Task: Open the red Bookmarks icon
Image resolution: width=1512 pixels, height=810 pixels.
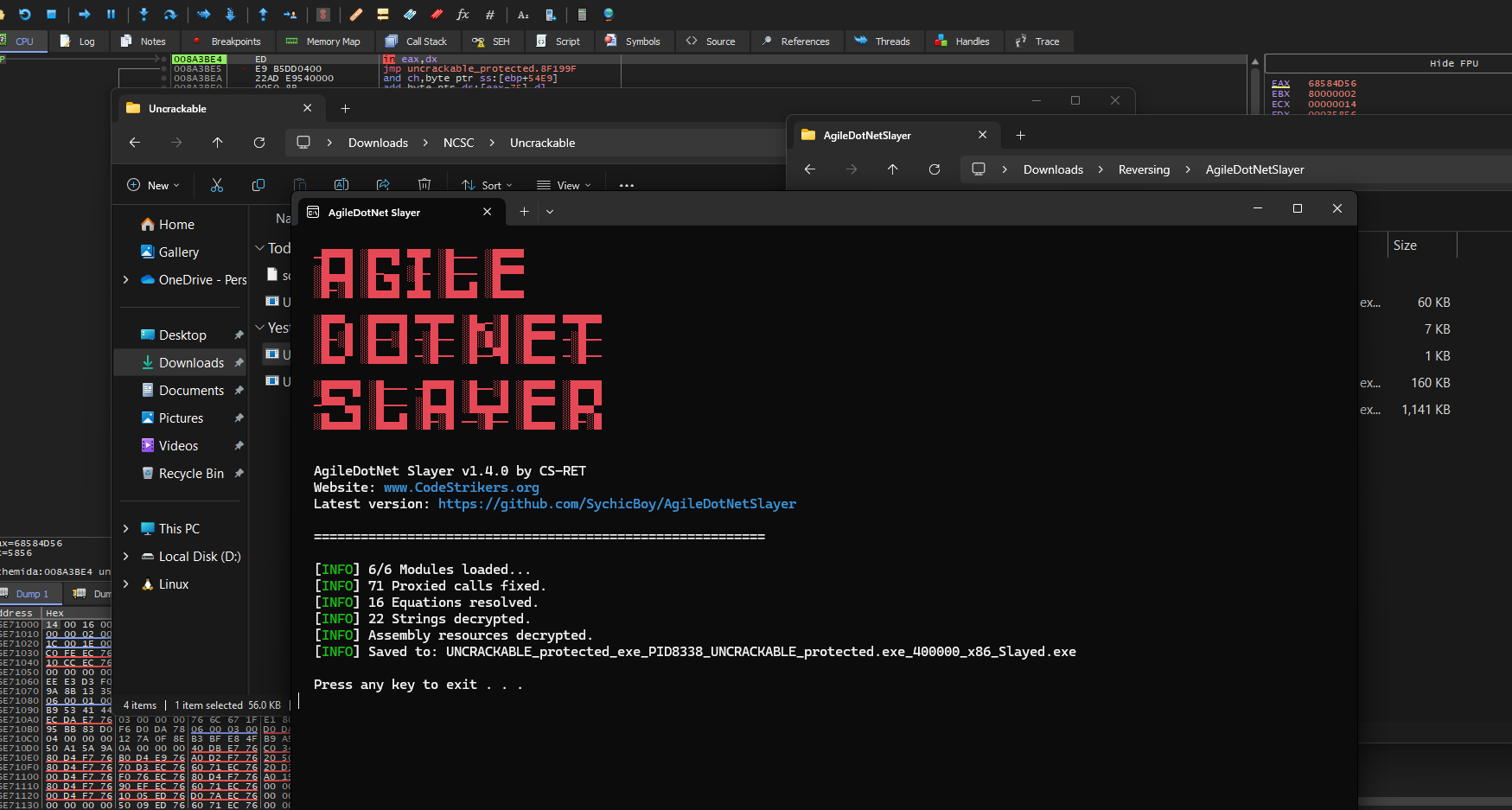Action: point(437,14)
